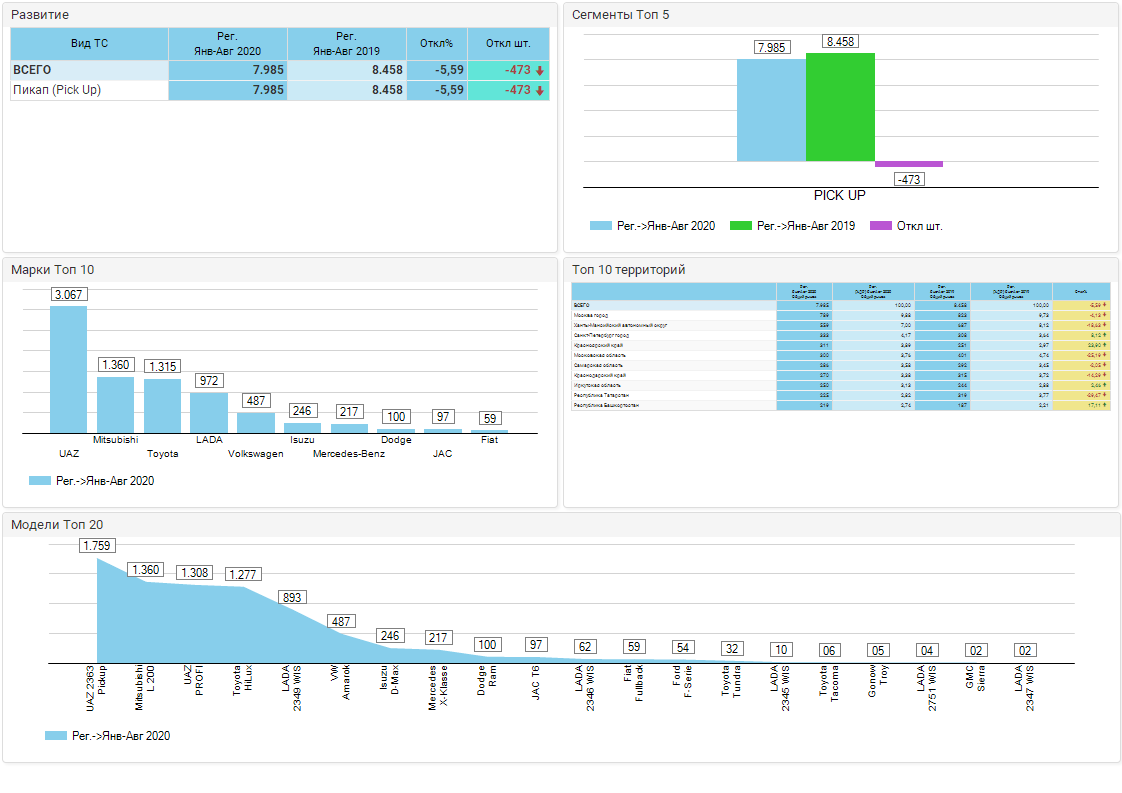The width and height of the screenshot is (1122, 793).
Task: Click legend swatch under Марки Топ 10
Action: (40, 481)
